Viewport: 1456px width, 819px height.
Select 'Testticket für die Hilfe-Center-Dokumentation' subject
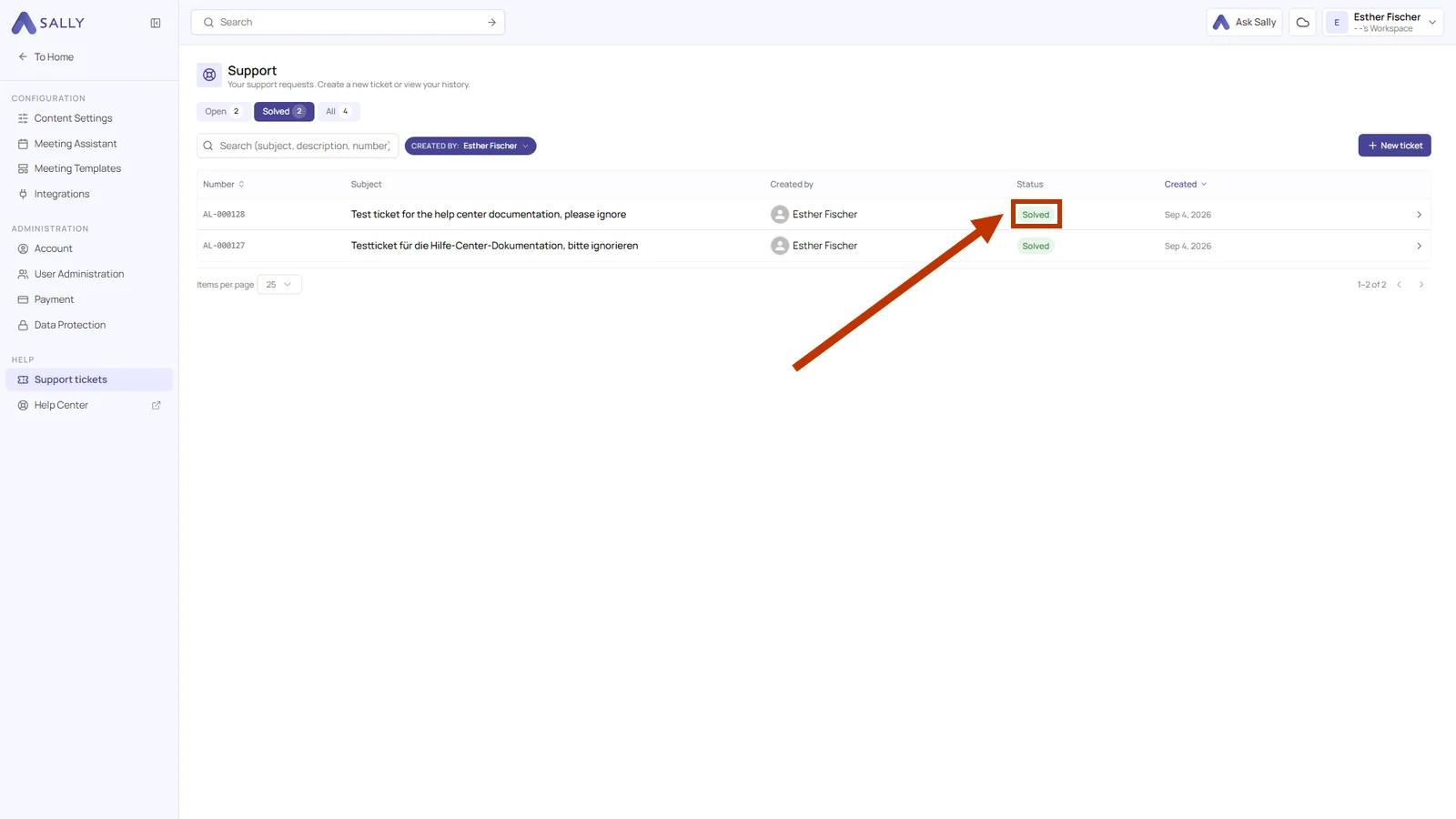pyautogui.click(x=494, y=246)
